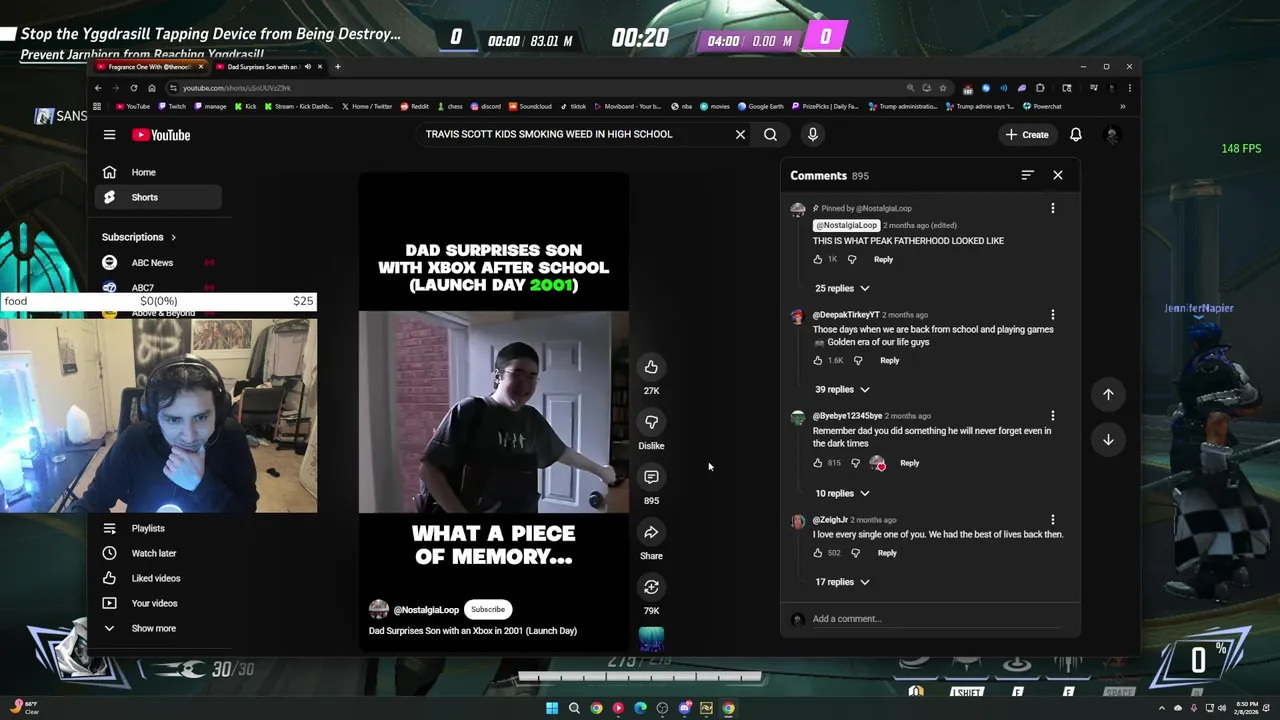Like the Short with thumbs up
Viewport: 1280px width, 720px height.
(651, 367)
